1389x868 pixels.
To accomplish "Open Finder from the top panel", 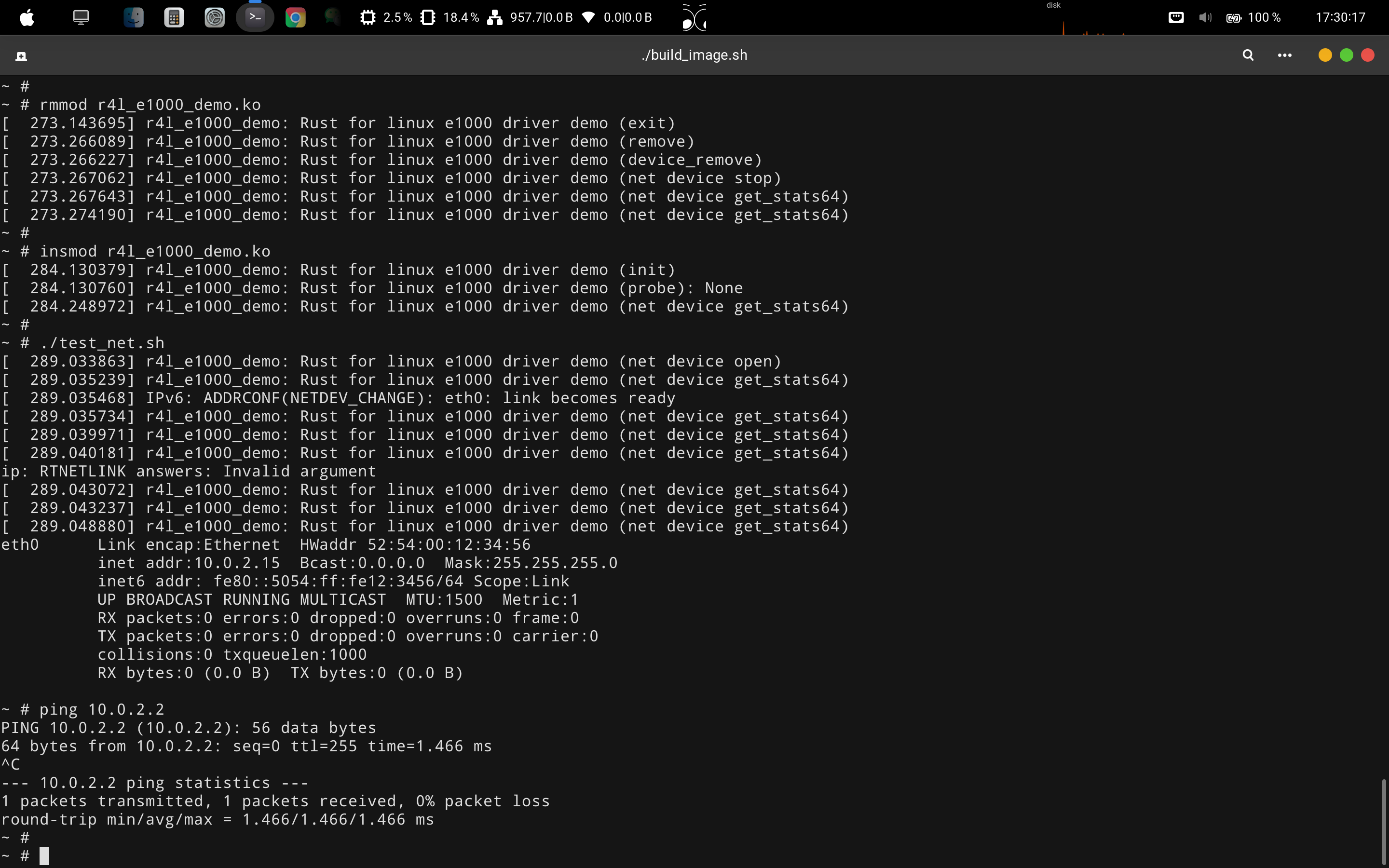I will pos(133,17).
